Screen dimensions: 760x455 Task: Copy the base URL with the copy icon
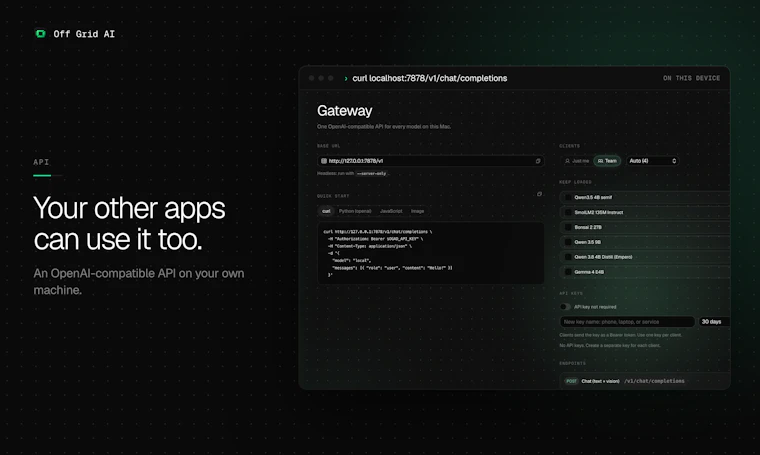click(x=538, y=161)
